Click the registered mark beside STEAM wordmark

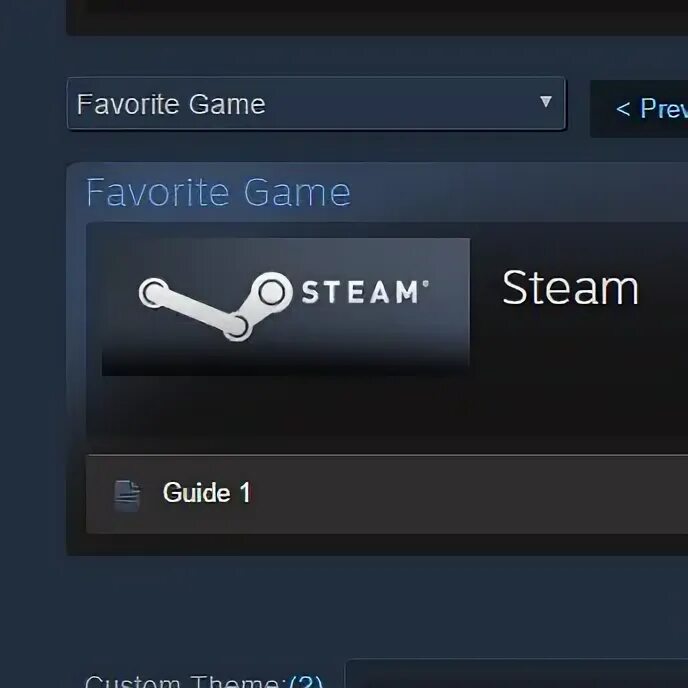(x=425, y=284)
